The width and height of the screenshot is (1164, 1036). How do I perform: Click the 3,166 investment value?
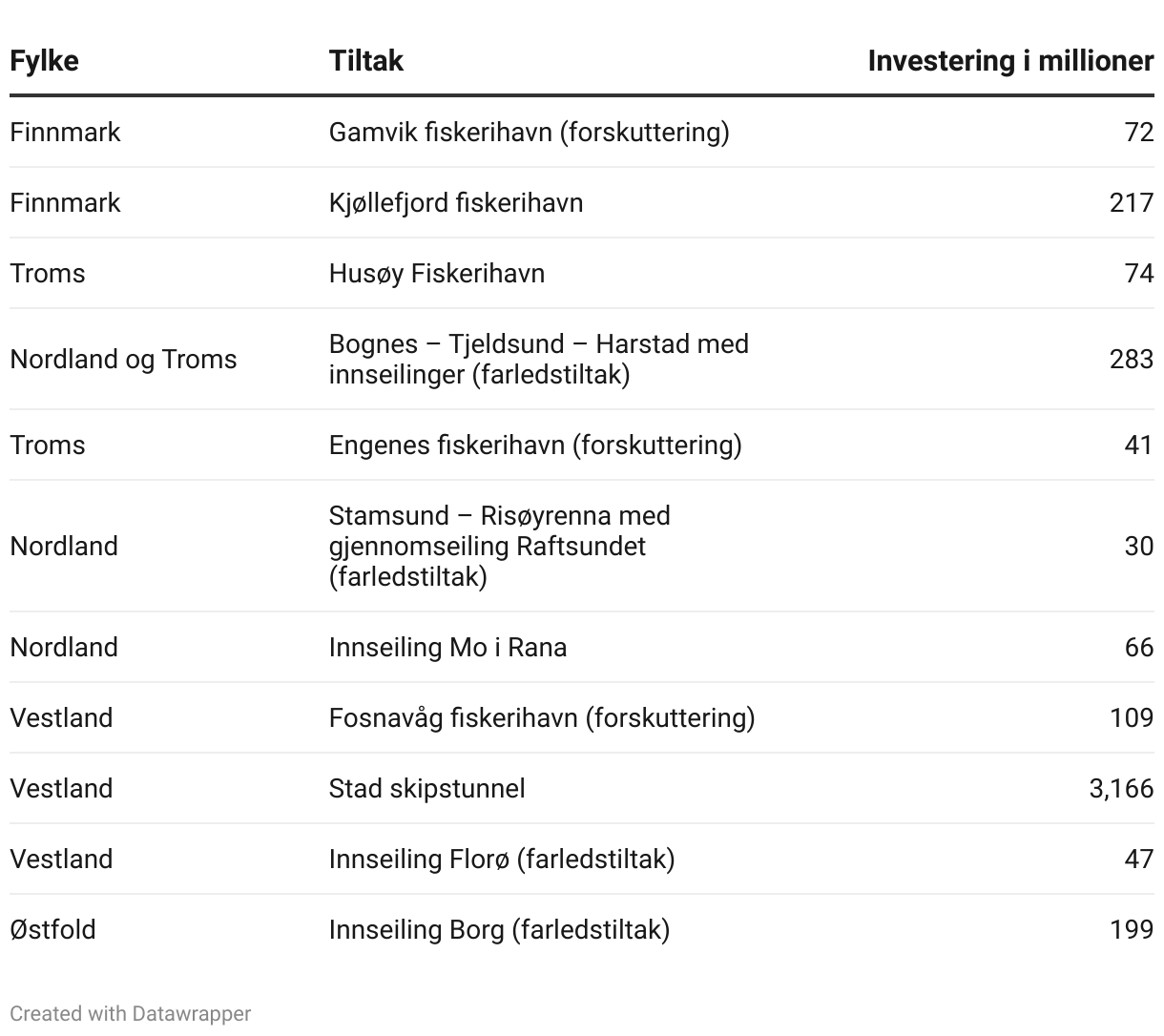coord(1120,788)
